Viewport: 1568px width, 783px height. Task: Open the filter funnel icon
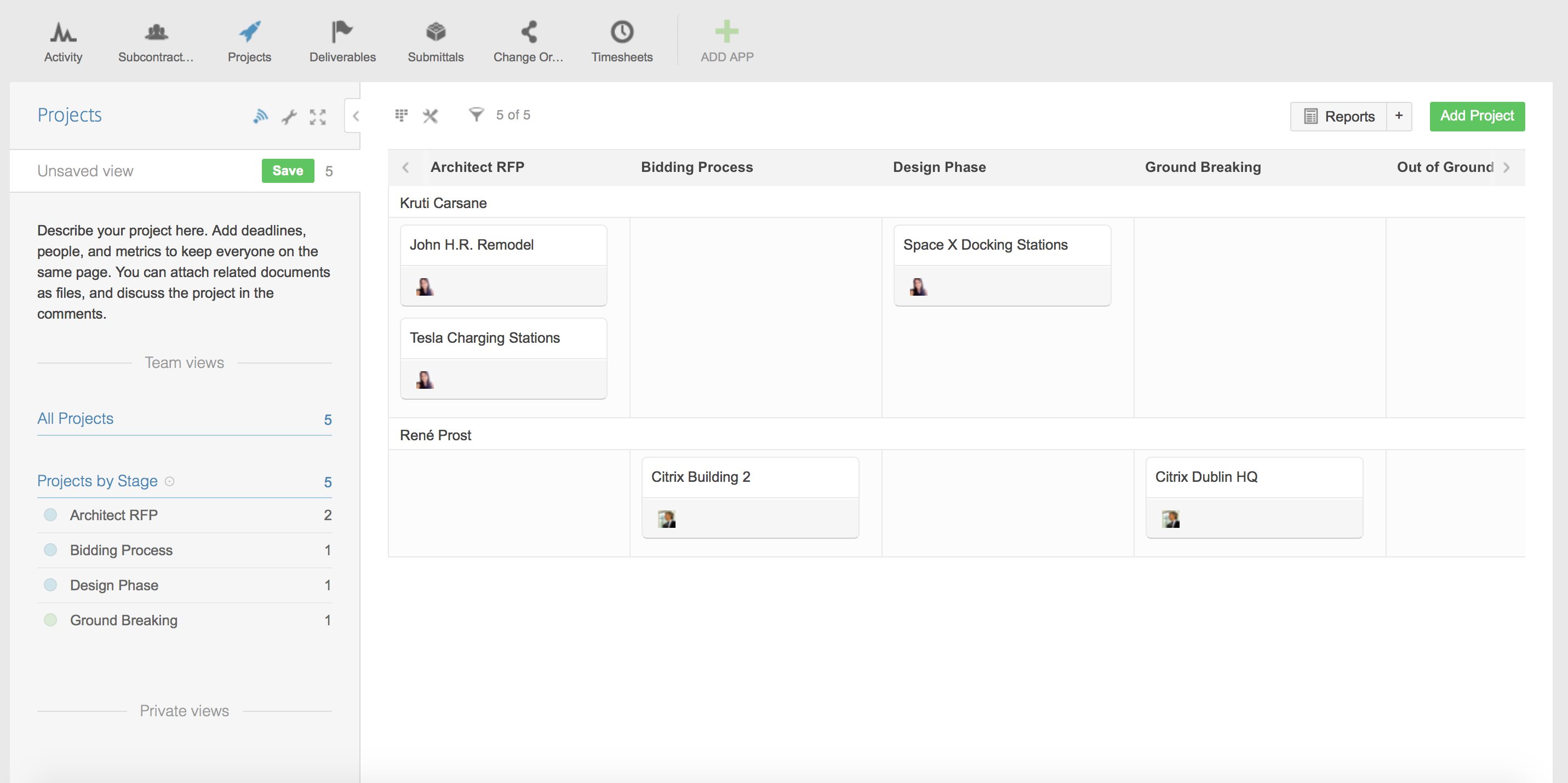[476, 114]
